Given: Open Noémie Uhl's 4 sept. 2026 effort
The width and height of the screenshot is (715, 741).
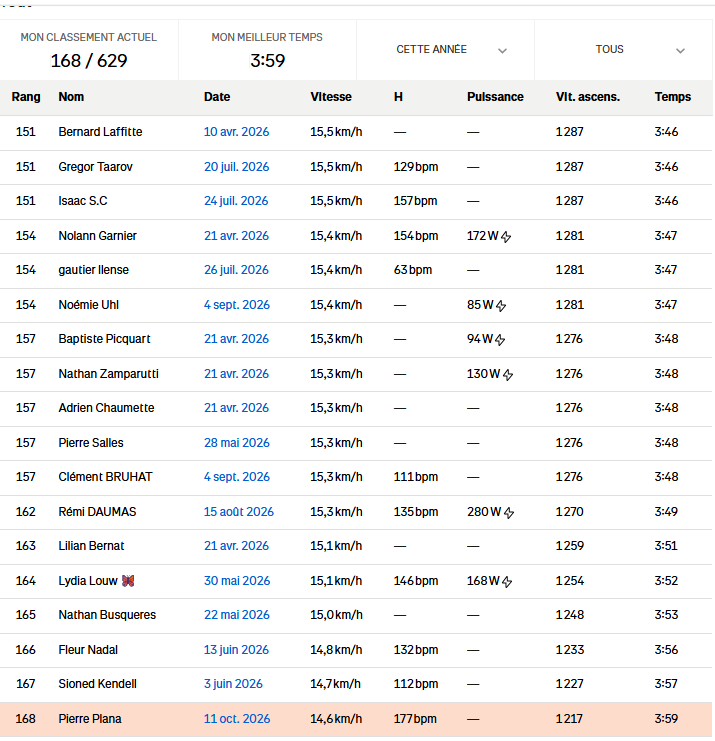Looking at the screenshot, I should 237,305.
